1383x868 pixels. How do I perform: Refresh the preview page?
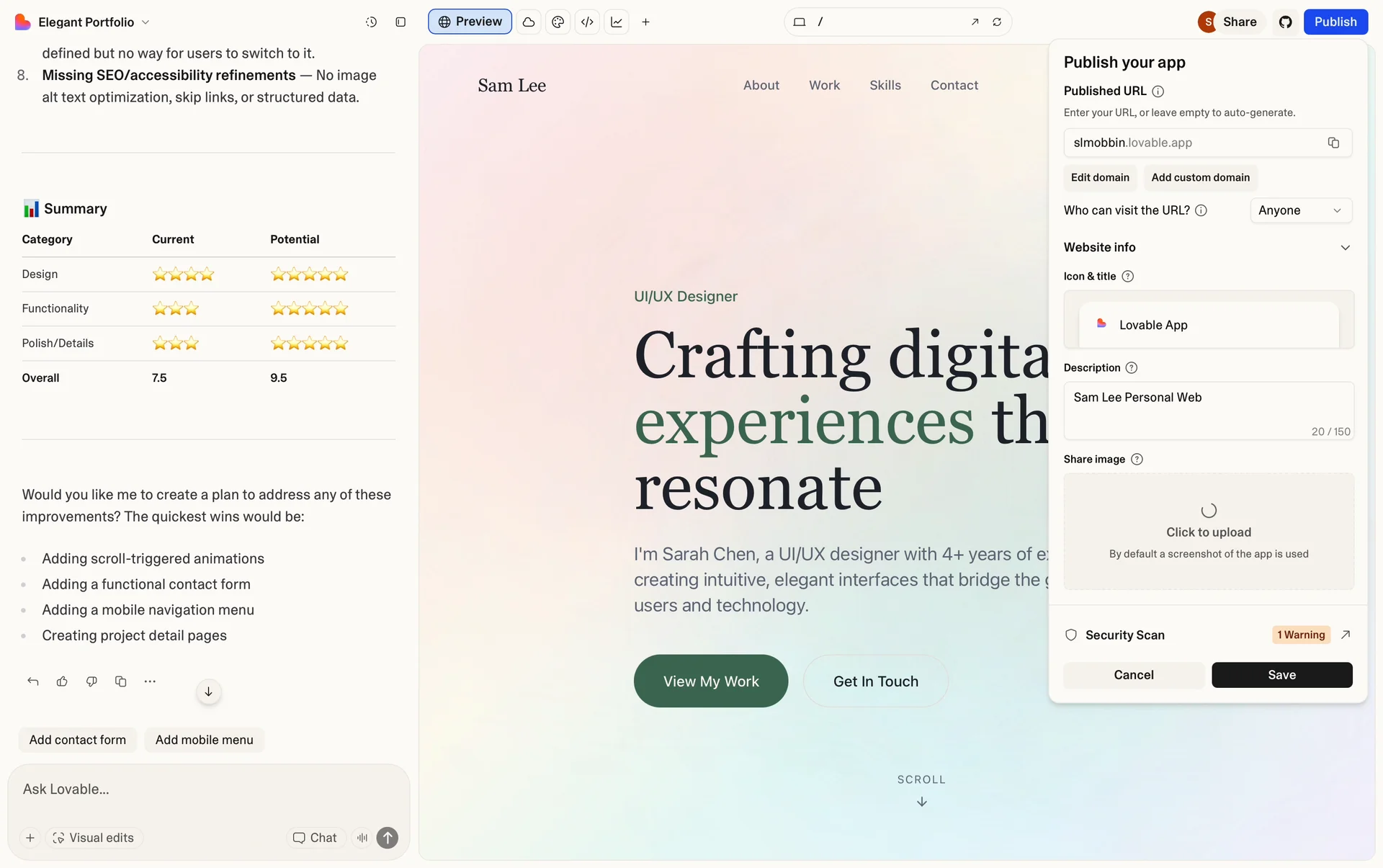click(997, 22)
